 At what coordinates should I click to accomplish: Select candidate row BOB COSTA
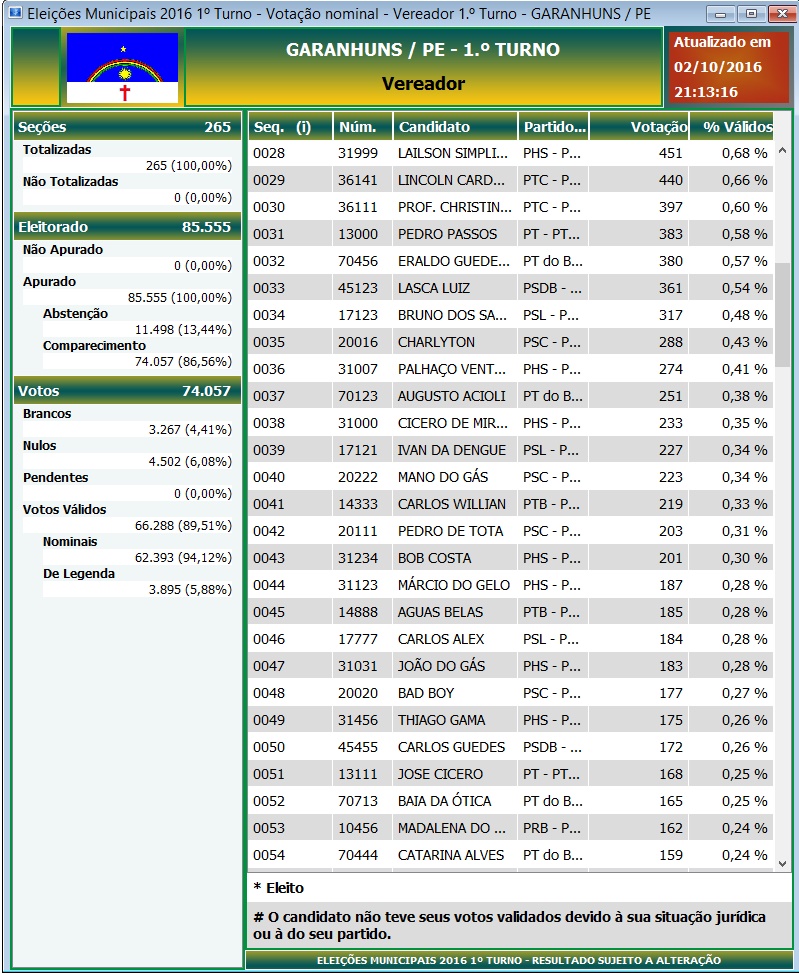pos(510,558)
